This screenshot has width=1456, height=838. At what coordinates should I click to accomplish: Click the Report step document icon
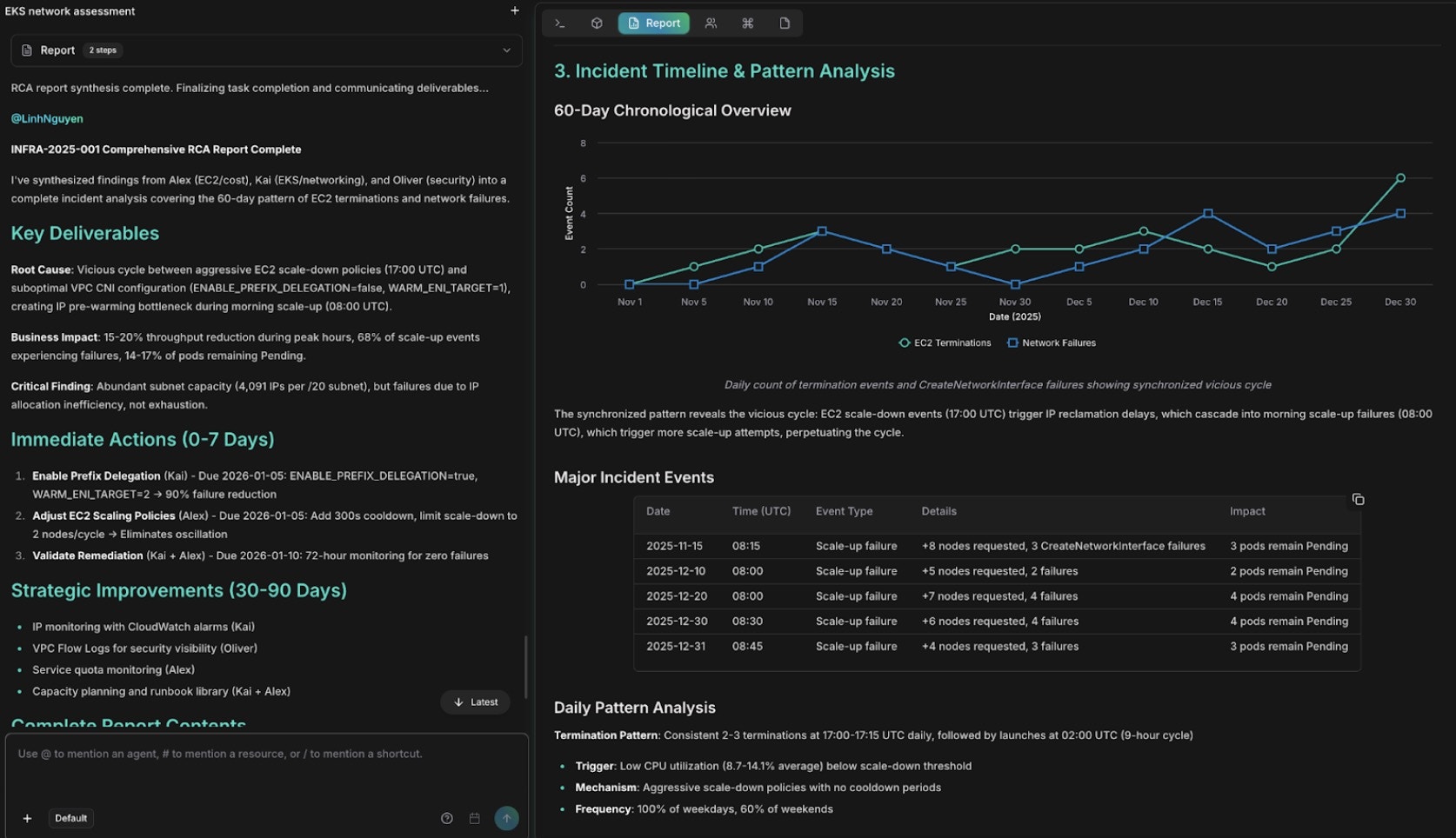point(27,50)
